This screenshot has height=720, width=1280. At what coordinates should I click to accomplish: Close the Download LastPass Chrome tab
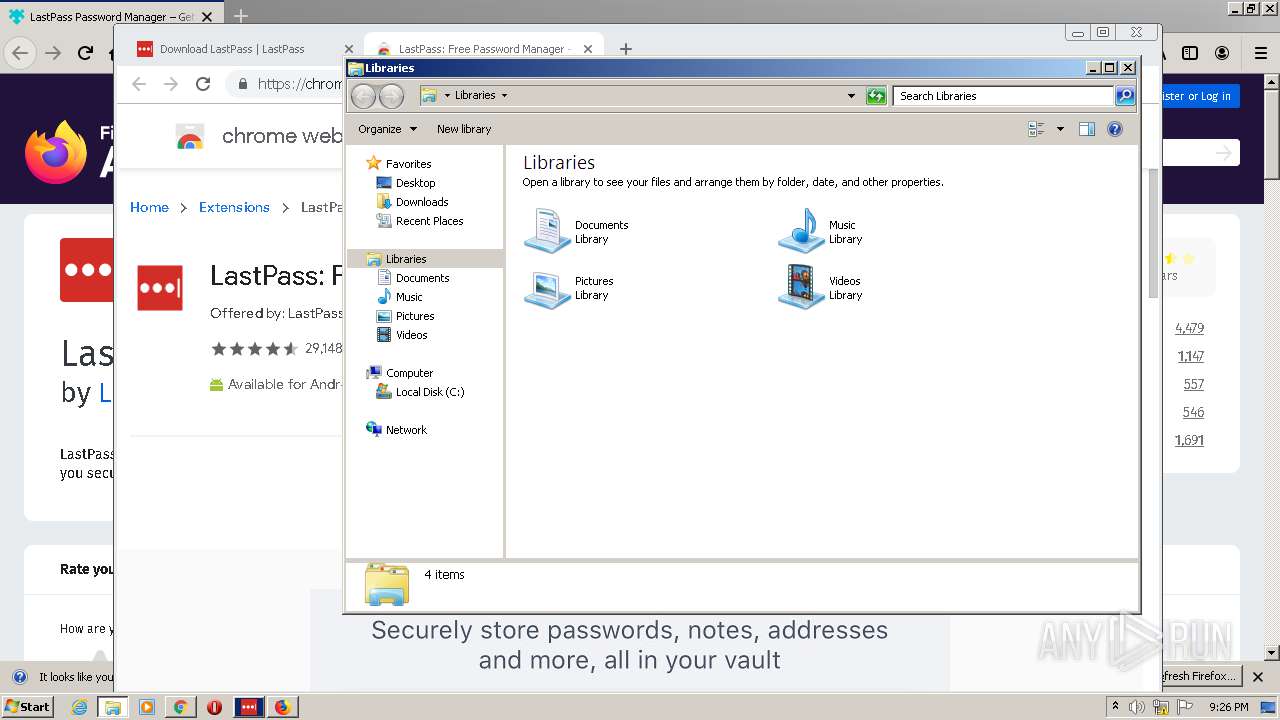coord(348,49)
